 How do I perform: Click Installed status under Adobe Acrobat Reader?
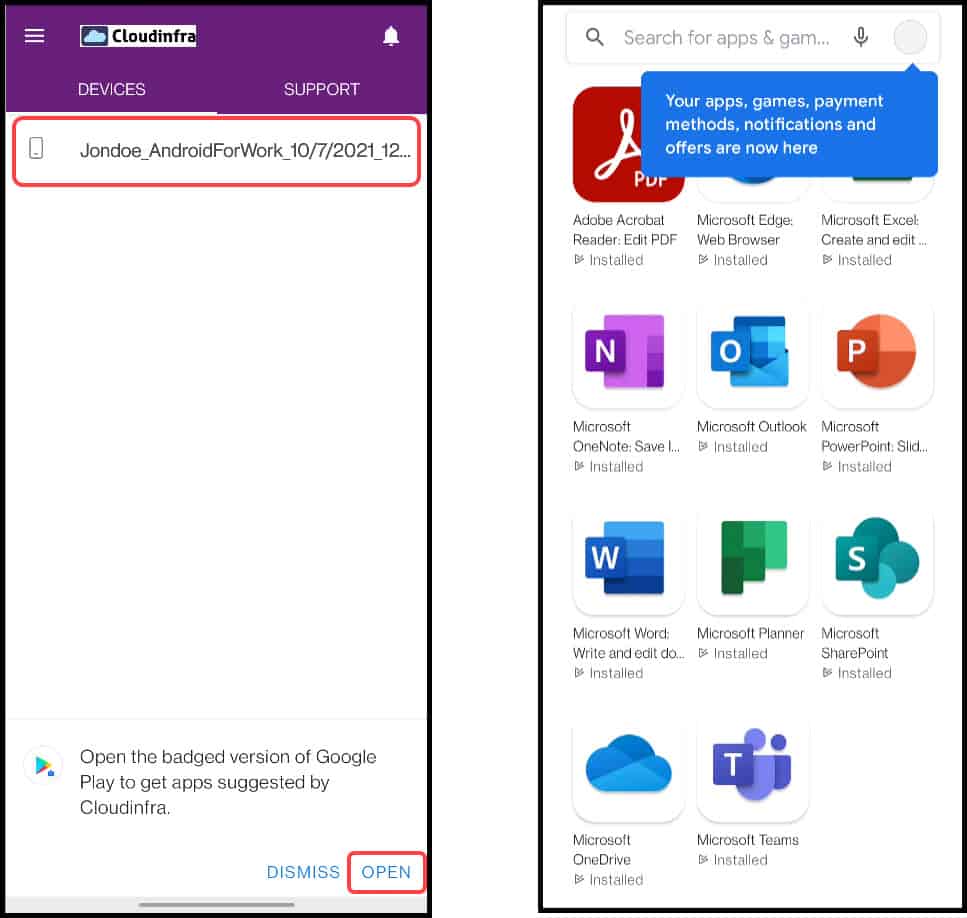tap(609, 260)
